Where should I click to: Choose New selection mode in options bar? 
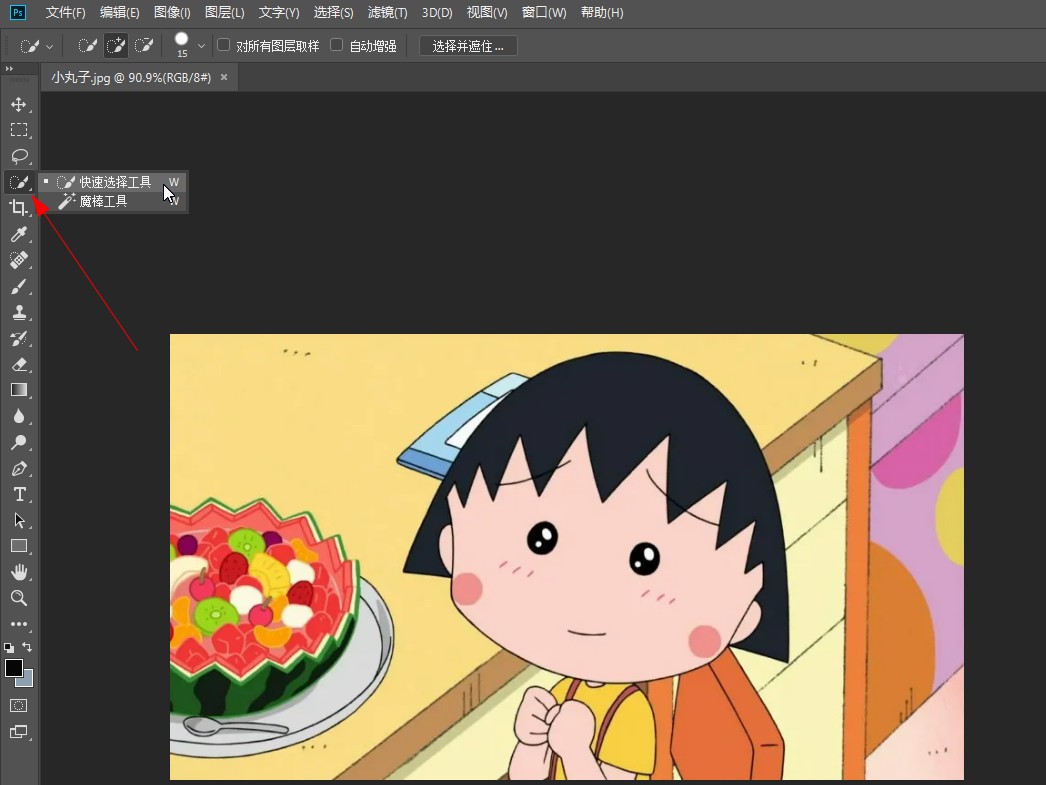pos(87,46)
